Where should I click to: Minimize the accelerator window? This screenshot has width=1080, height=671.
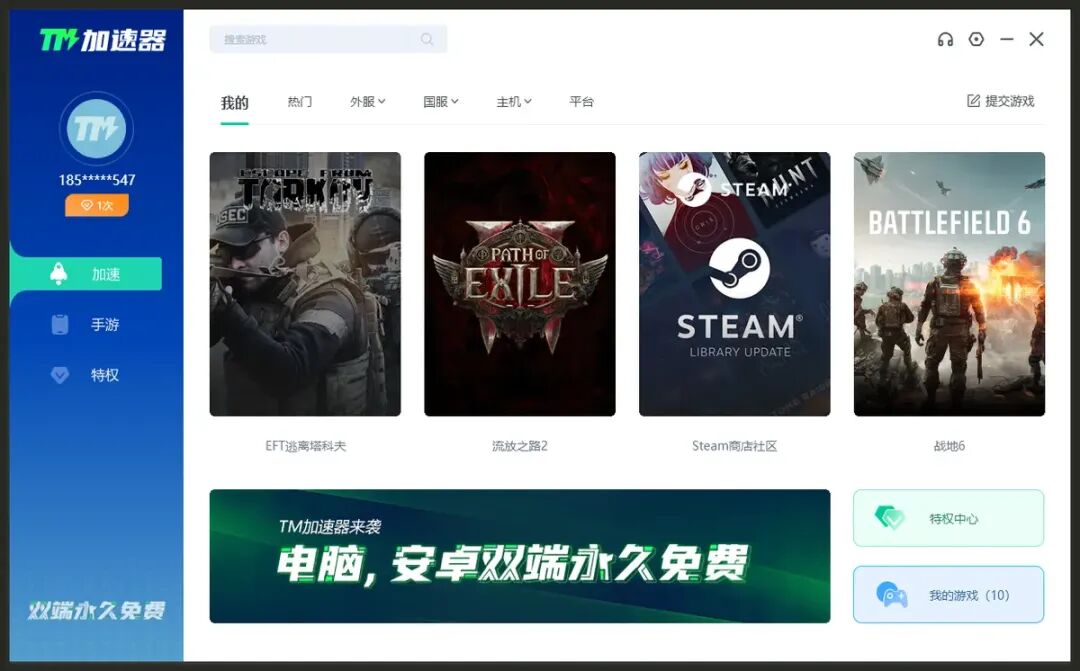[1006, 39]
